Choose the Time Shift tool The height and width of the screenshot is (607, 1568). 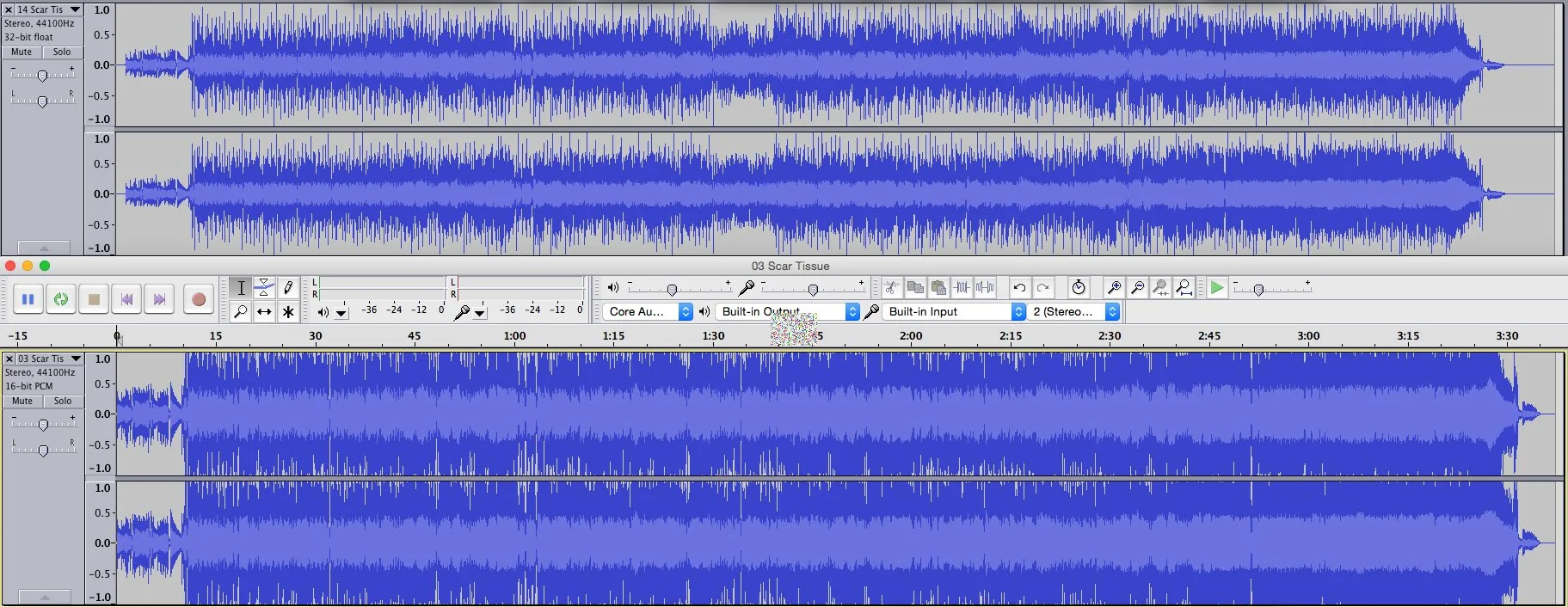coord(264,312)
